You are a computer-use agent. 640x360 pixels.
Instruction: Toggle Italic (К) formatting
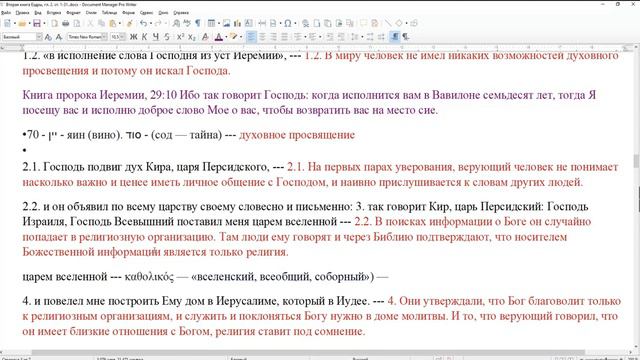[144, 37]
